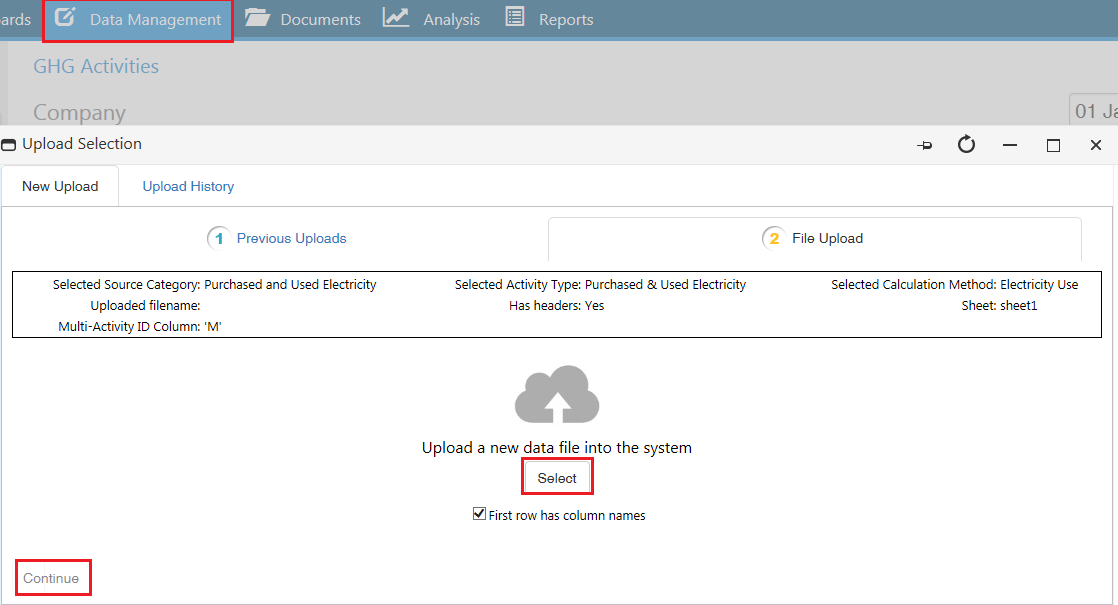Click the Upload Selection window icon
The width and height of the screenshot is (1118, 605).
pos(9,144)
